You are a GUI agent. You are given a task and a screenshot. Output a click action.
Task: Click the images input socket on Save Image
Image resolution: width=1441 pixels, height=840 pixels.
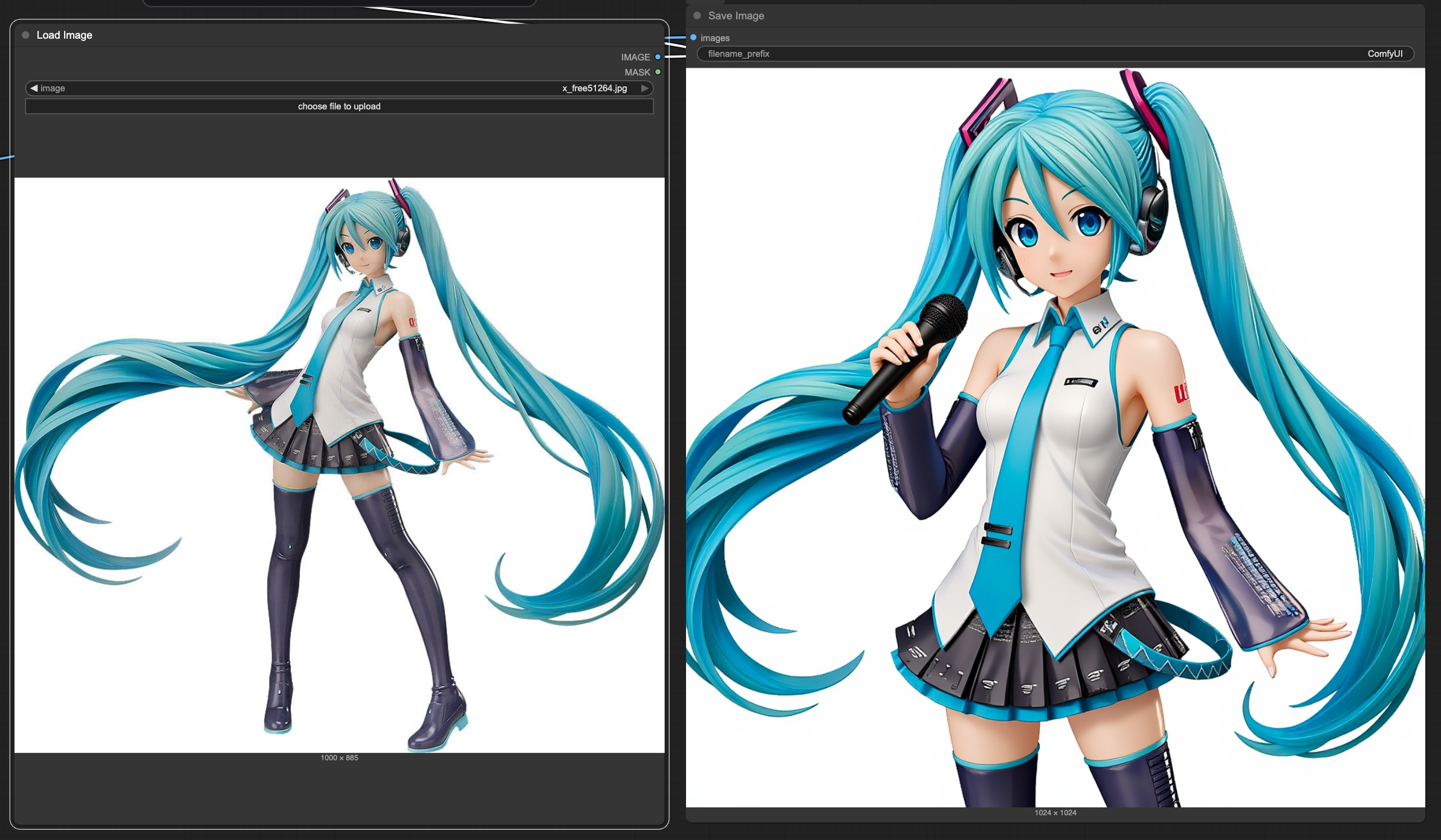click(693, 37)
